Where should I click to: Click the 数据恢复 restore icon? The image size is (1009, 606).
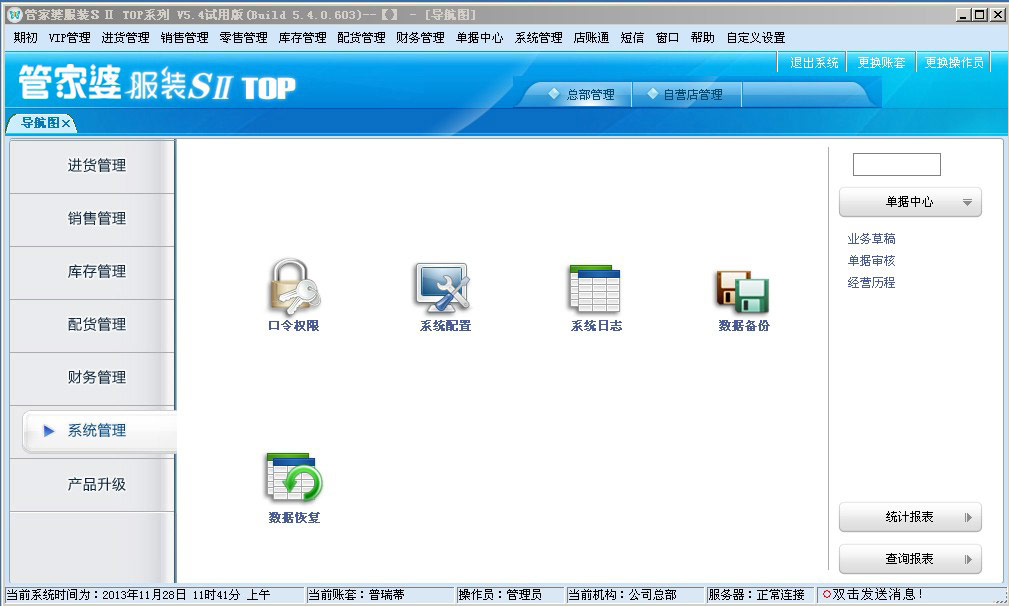[x=294, y=478]
